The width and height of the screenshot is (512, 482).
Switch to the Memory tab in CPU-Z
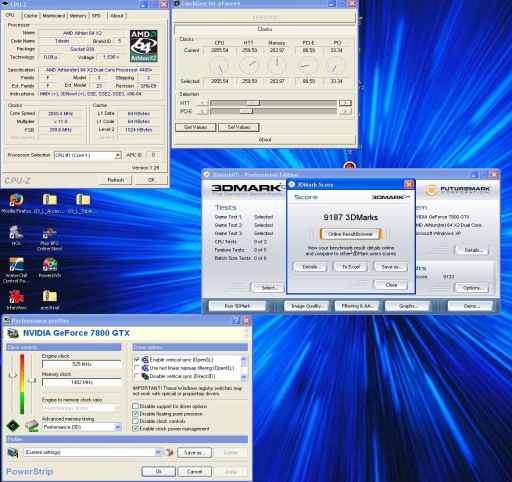[78, 16]
